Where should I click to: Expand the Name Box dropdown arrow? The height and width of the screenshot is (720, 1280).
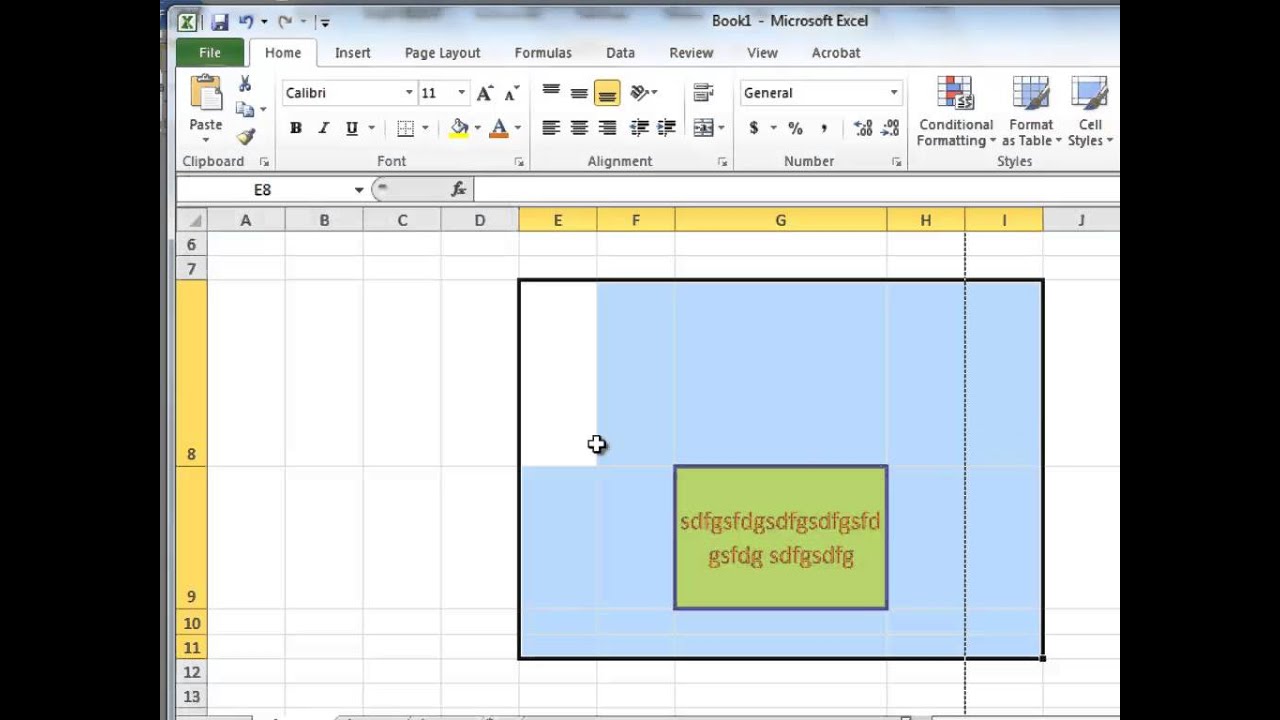tap(358, 190)
